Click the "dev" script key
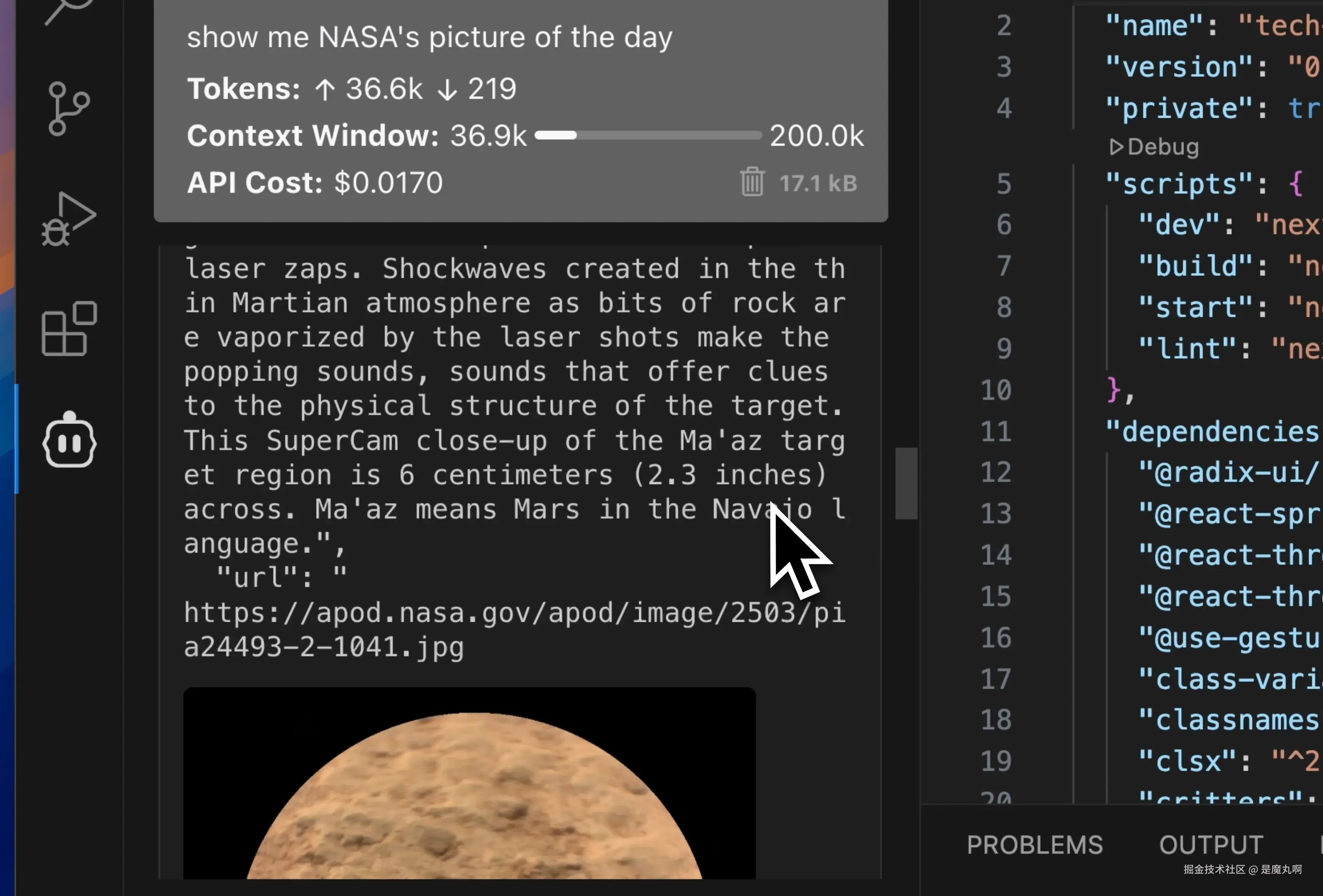Image resolution: width=1323 pixels, height=896 pixels. click(x=1179, y=225)
